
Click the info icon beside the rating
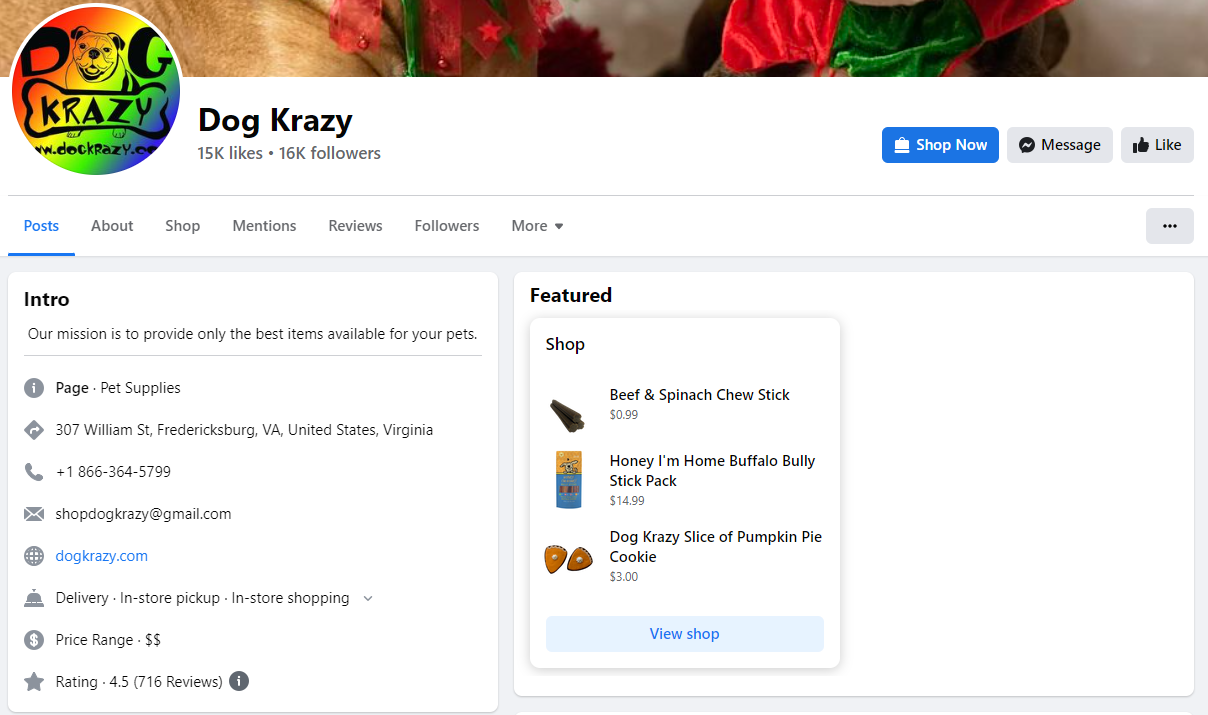point(238,681)
